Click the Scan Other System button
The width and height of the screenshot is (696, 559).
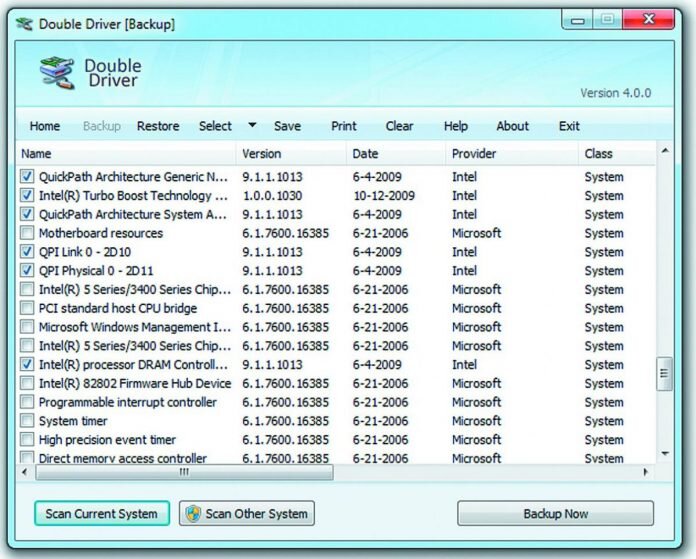247,514
